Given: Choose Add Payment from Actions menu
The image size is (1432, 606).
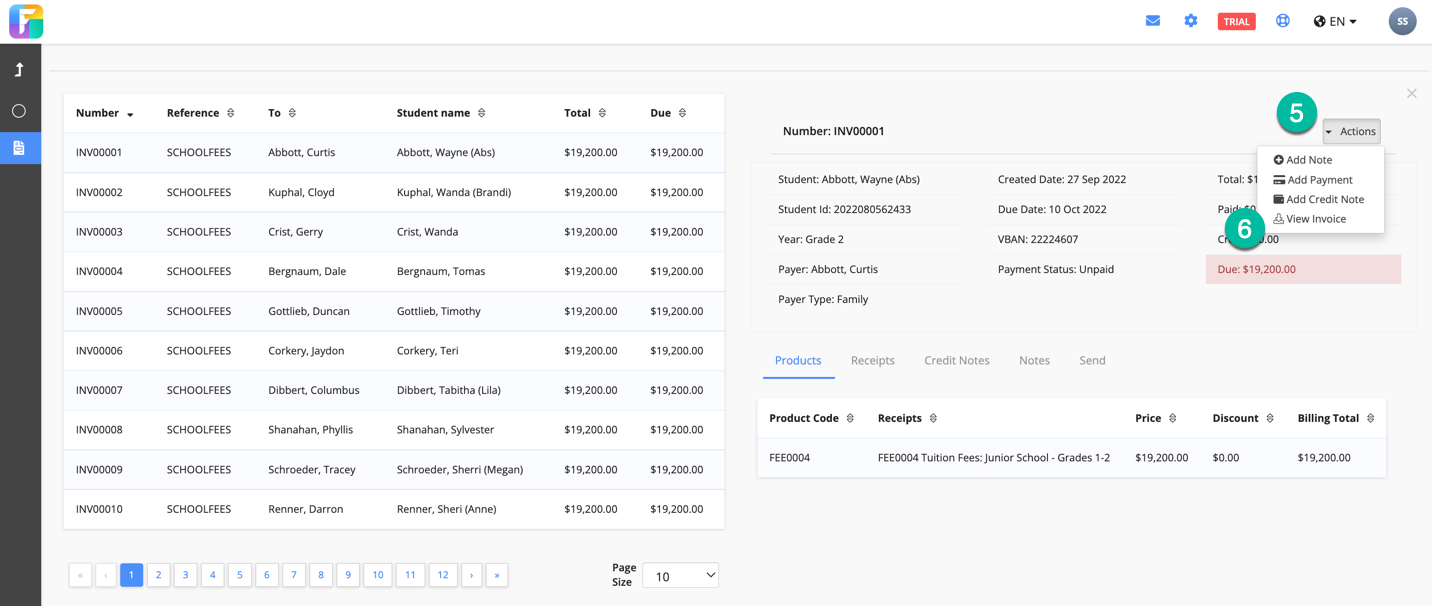Looking at the screenshot, I should click(x=1319, y=180).
